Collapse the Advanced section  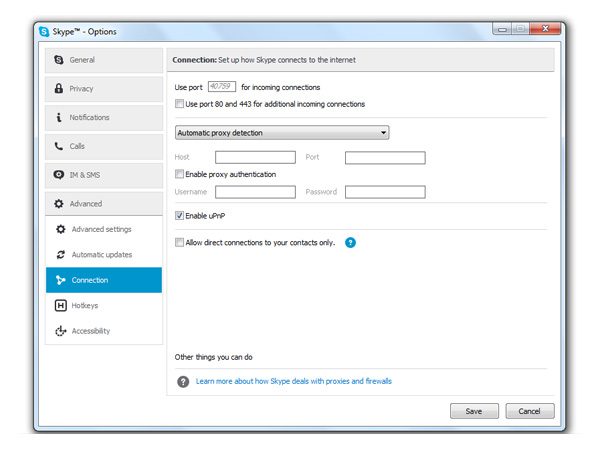pyautogui.click(x=104, y=204)
